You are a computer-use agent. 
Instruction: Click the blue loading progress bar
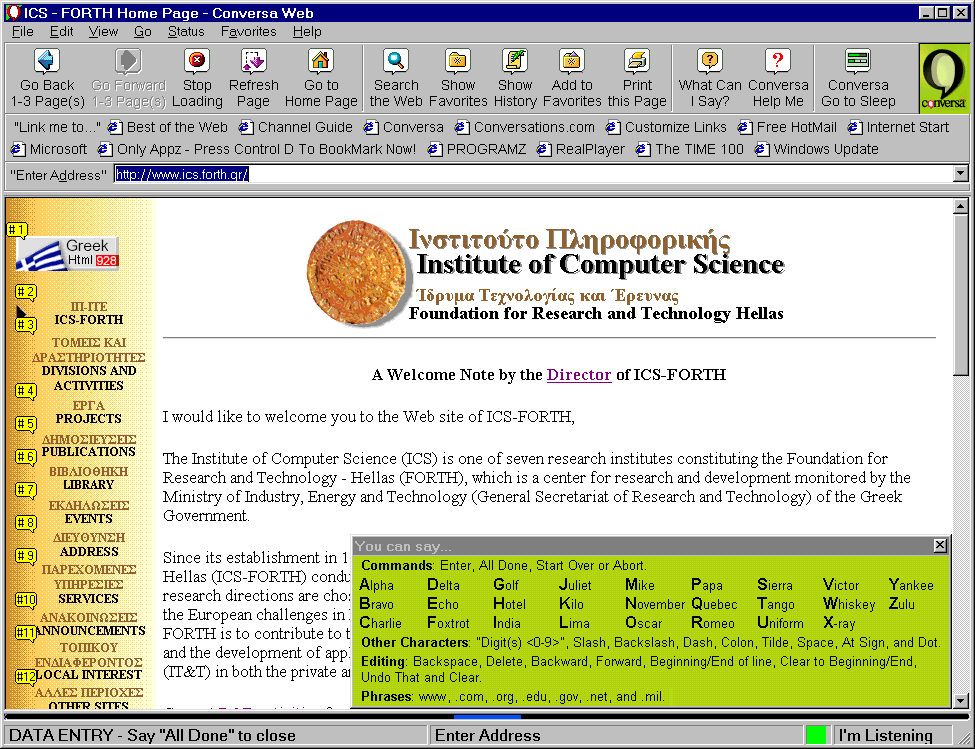[x=488, y=717]
